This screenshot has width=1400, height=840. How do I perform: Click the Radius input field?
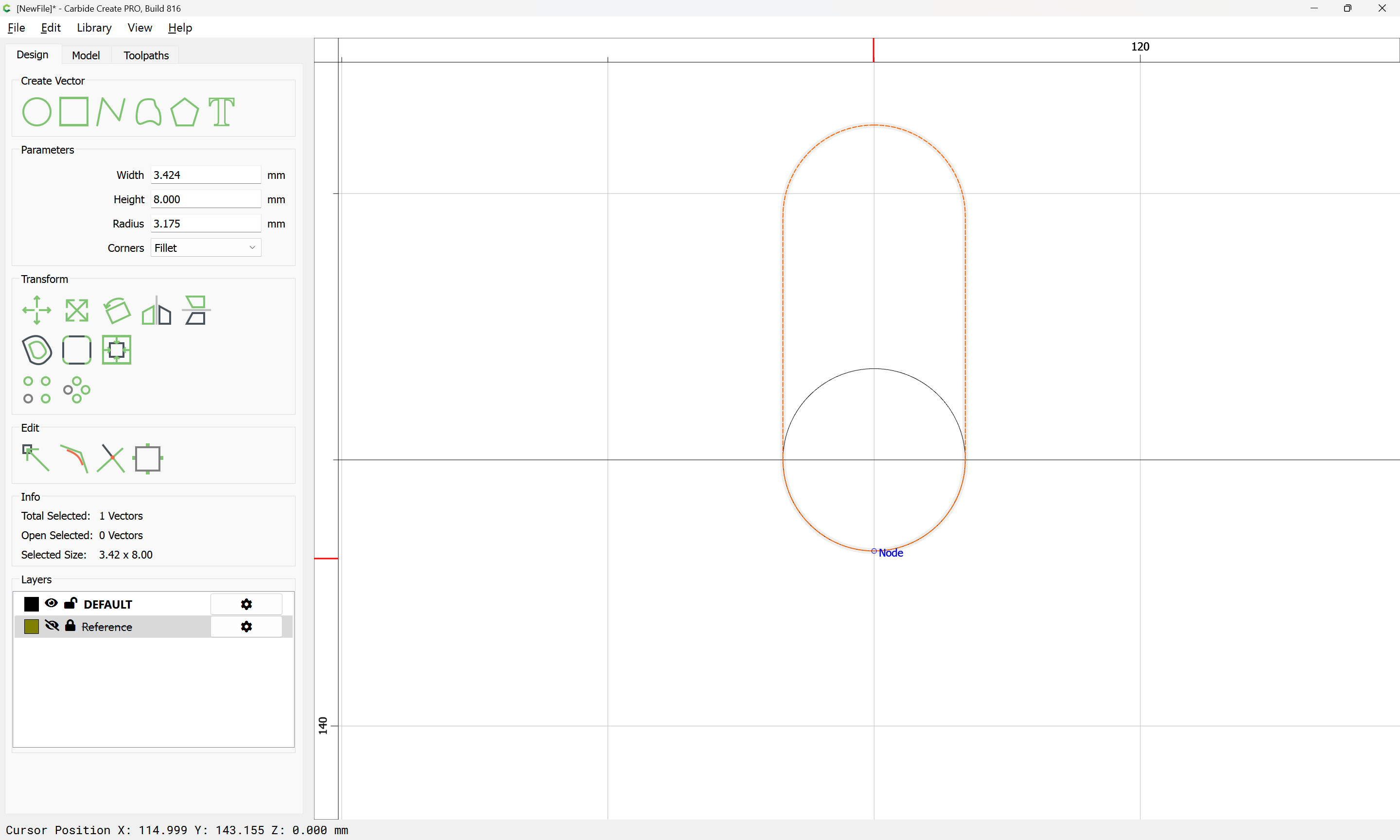coord(206,224)
